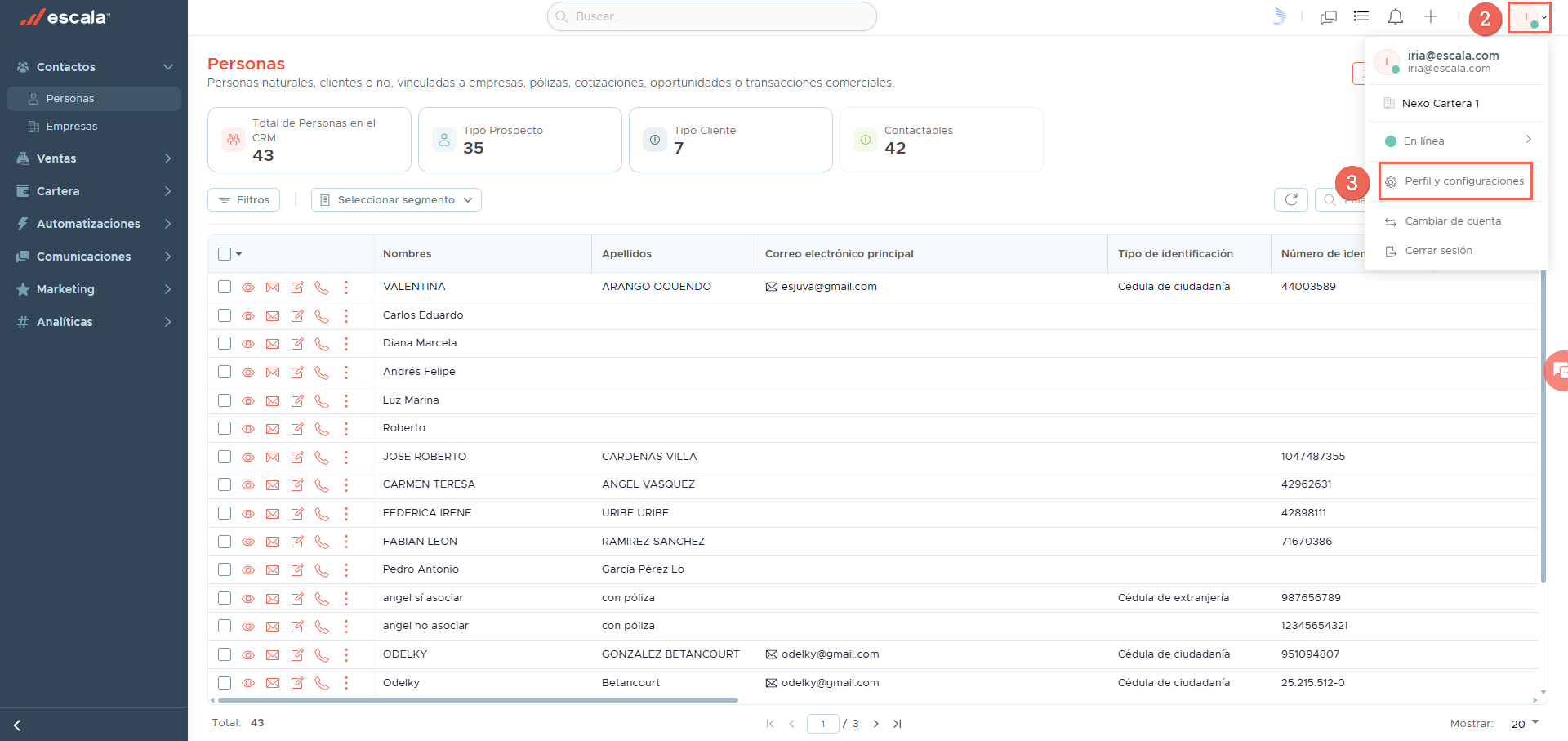Choose Cambiar de cuenta from user menu
Screen dimensions: 1568x741
[x=1453, y=221]
